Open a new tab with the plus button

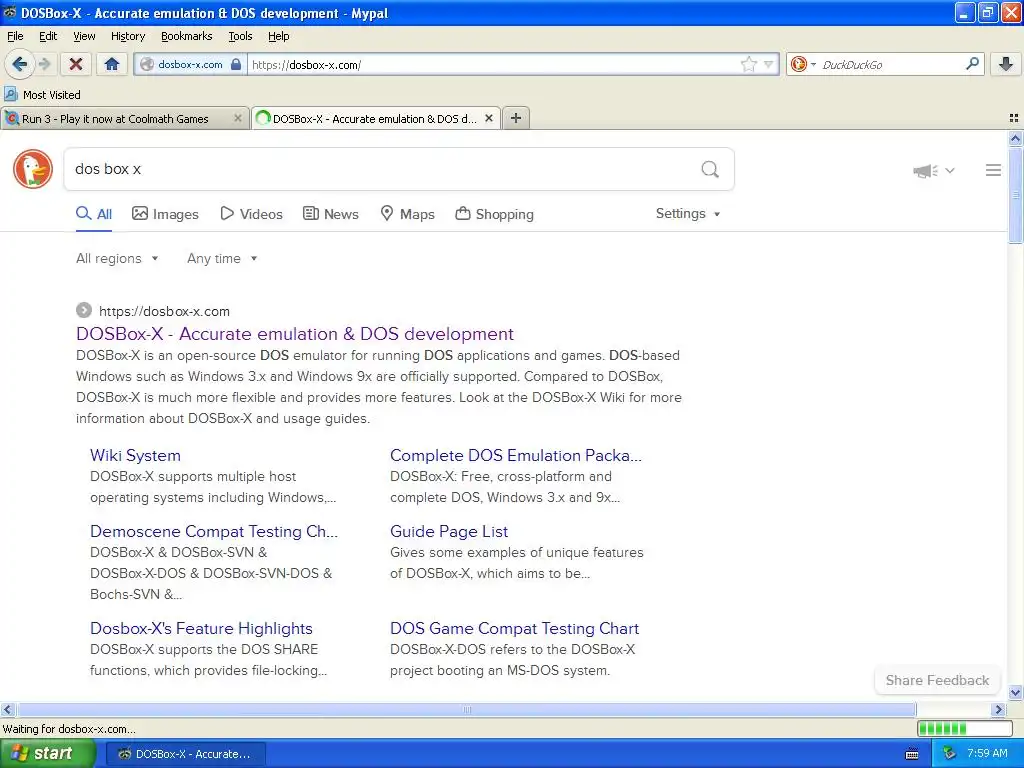click(x=516, y=118)
